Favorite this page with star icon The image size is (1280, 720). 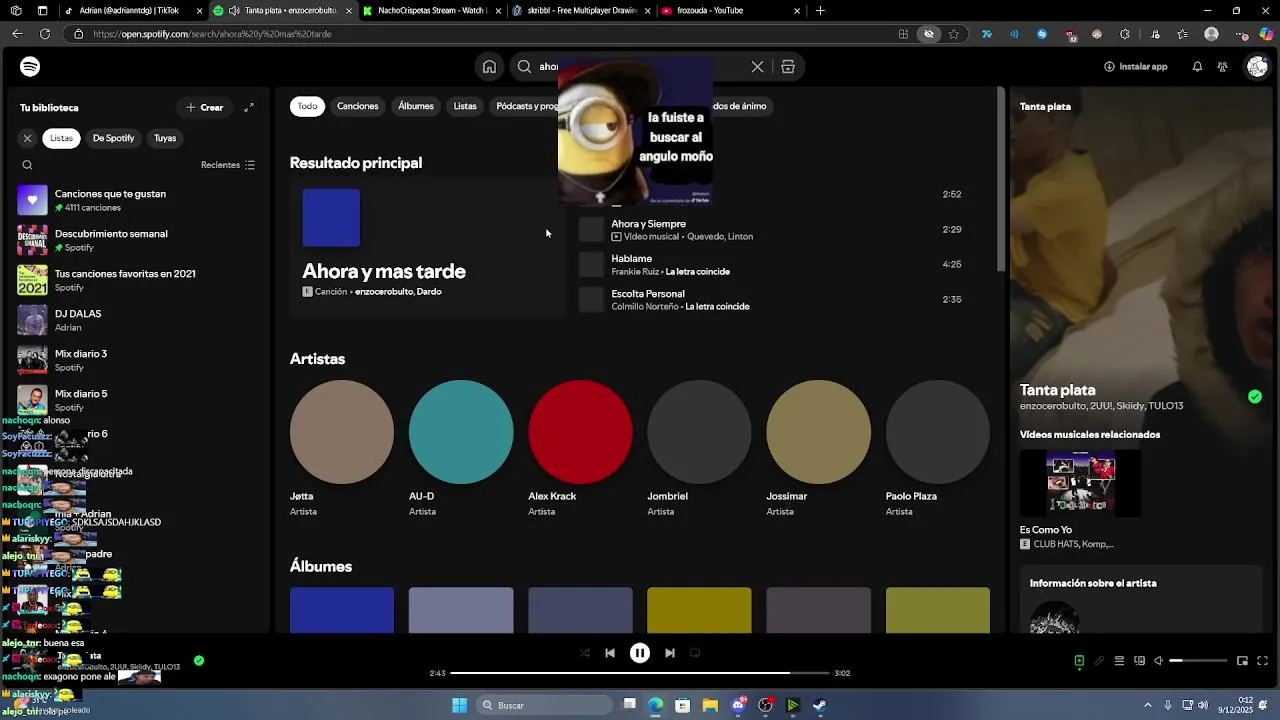pyautogui.click(x=954, y=34)
